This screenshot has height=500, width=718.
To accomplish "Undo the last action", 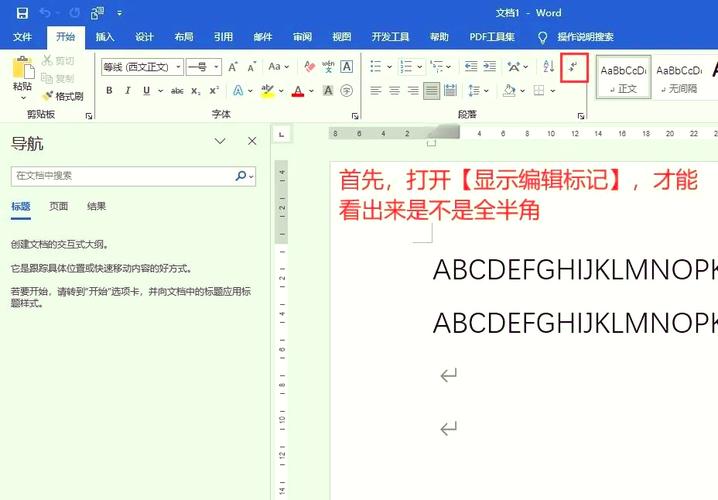I will [45, 13].
